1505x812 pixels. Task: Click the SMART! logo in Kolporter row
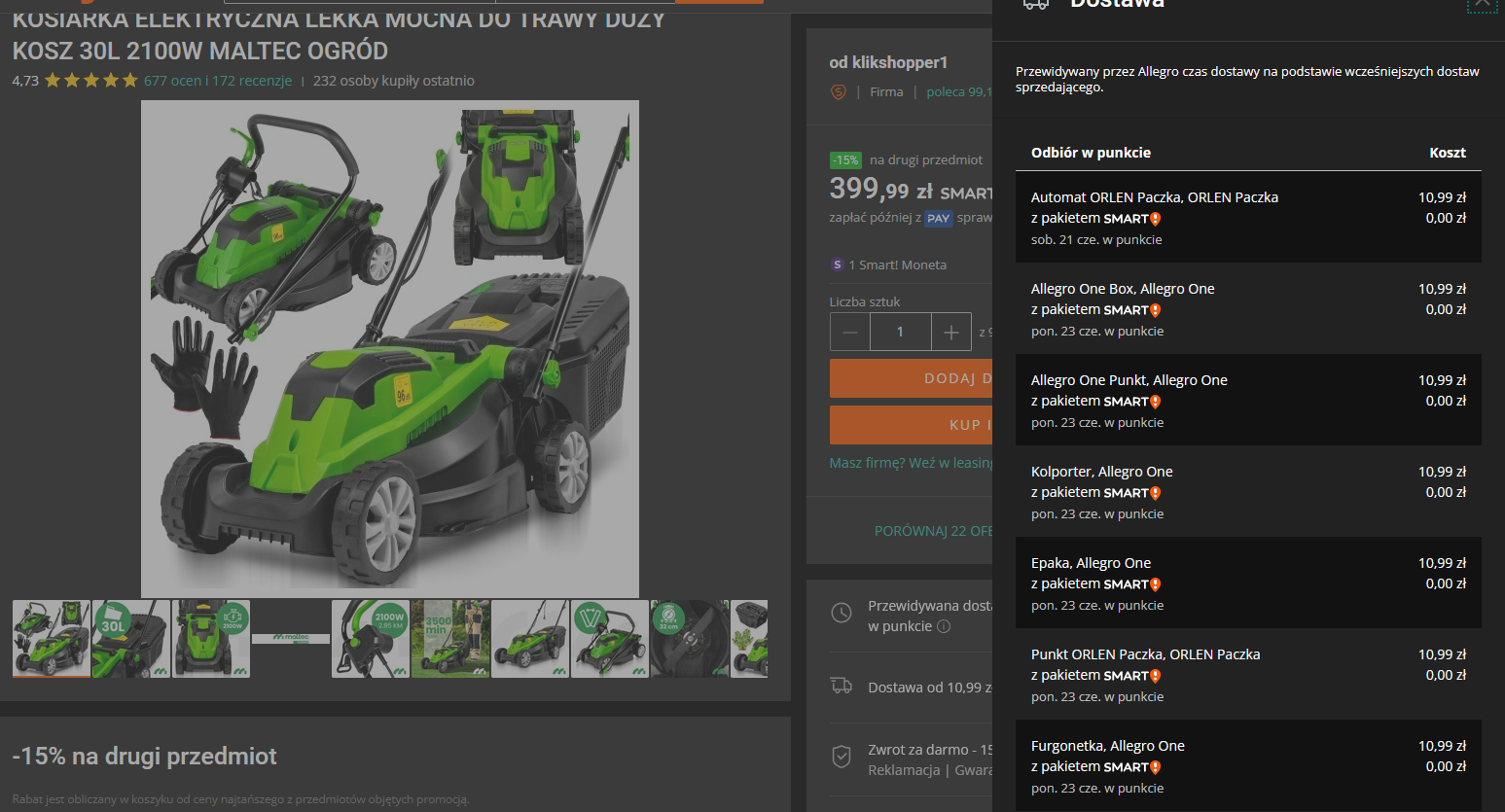tap(1132, 493)
